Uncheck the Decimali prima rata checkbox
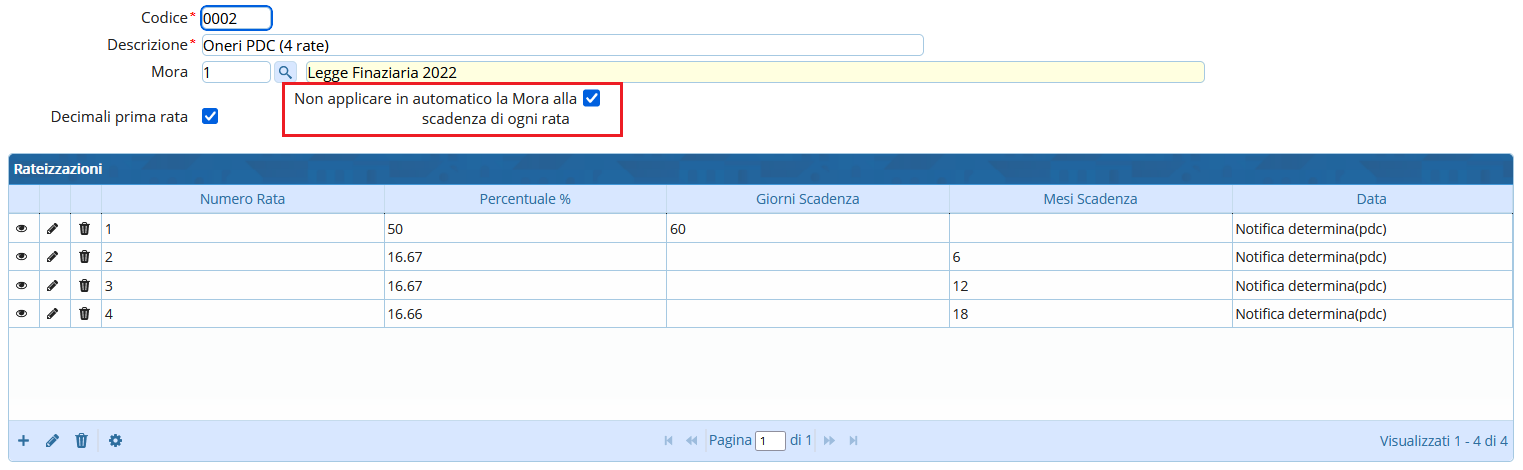Viewport: 1523px width, 470px height. [210, 116]
